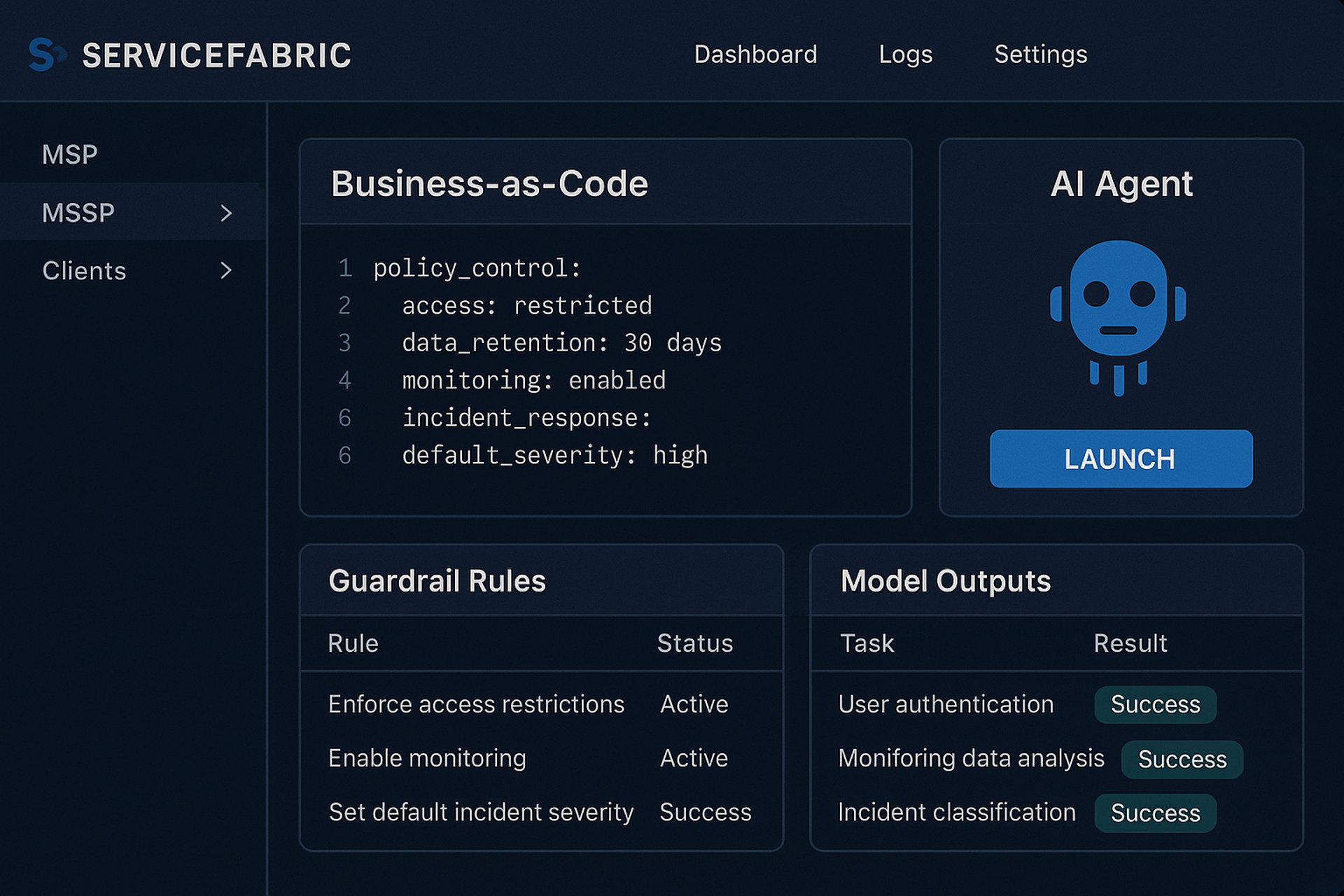
Task: Expand the Clients chevron arrow
Action: point(225,271)
